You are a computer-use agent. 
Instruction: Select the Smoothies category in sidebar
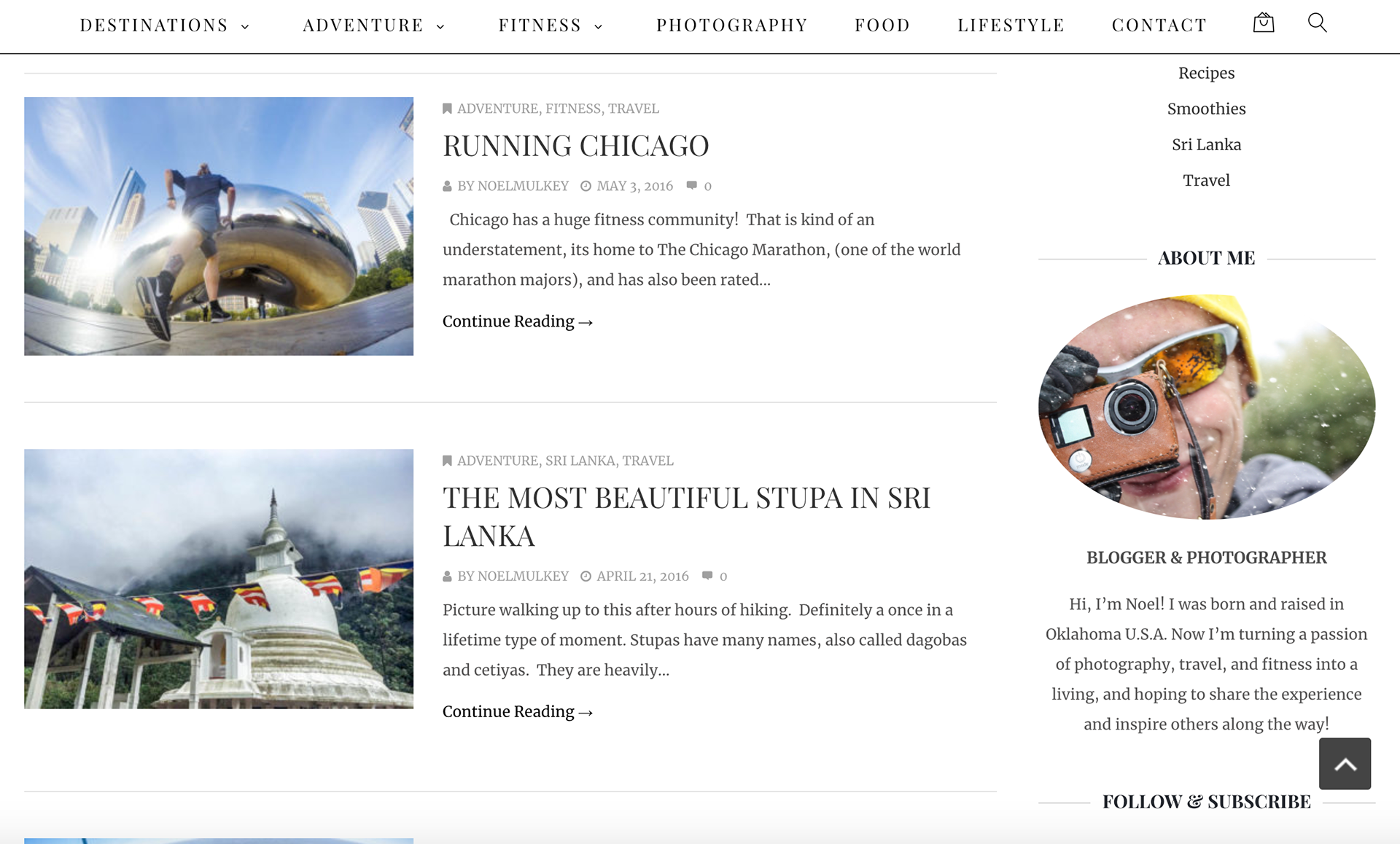click(x=1207, y=109)
